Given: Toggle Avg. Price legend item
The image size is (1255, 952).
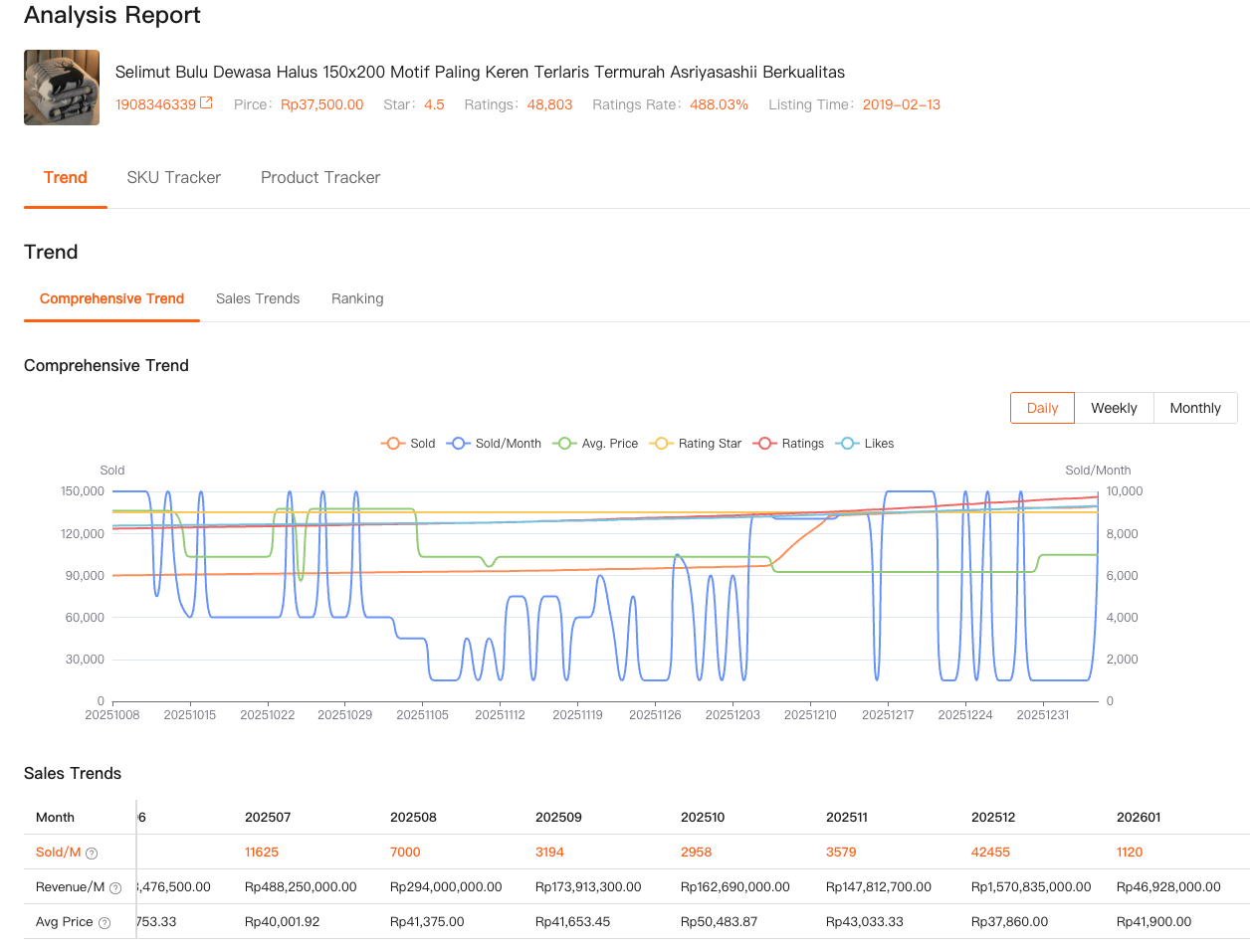Looking at the screenshot, I should click(x=597, y=444).
